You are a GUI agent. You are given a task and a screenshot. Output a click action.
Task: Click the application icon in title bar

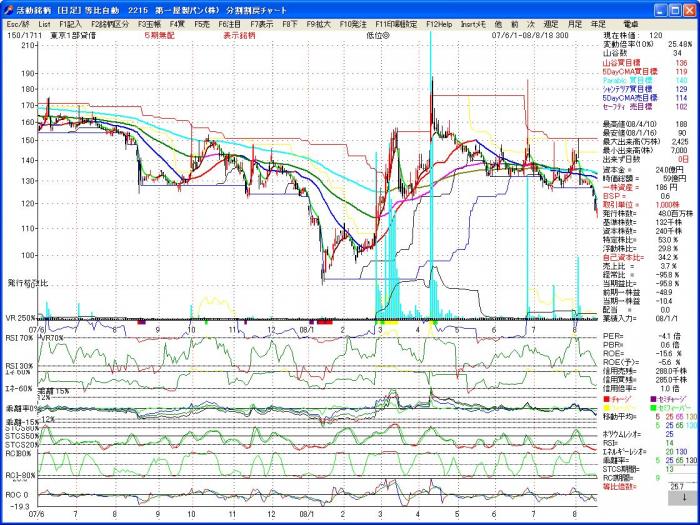(8, 10)
